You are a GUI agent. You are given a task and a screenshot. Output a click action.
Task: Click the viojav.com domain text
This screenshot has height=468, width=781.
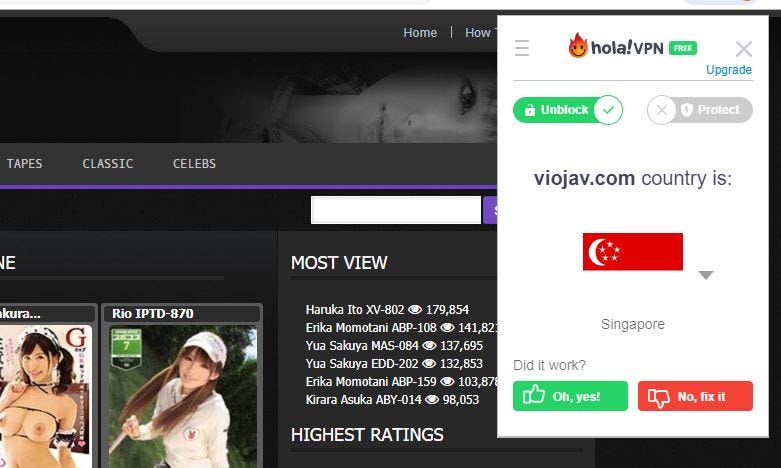coord(584,178)
